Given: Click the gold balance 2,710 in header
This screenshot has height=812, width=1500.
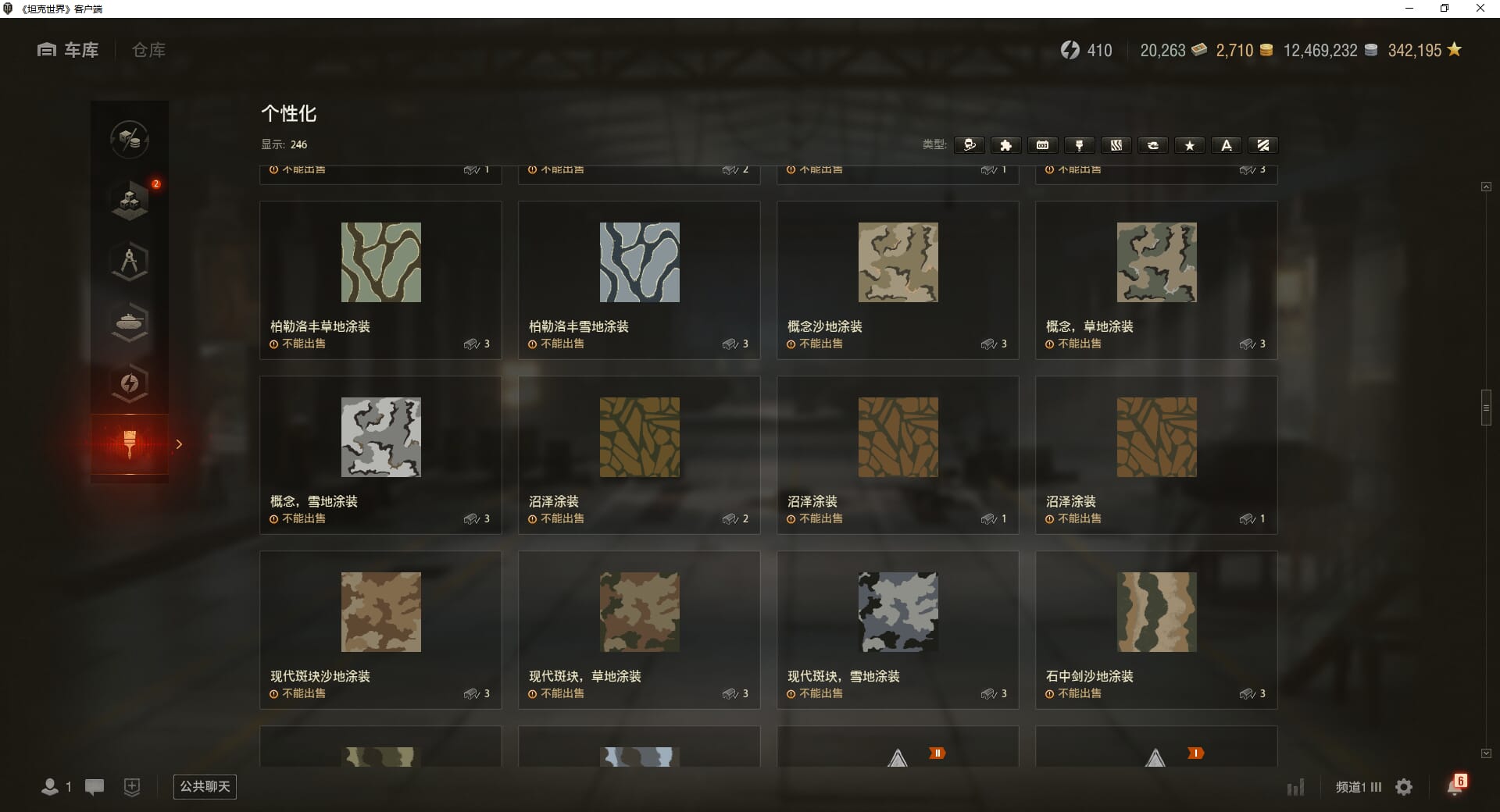Looking at the screenshot, I should tap(1243, 50).
